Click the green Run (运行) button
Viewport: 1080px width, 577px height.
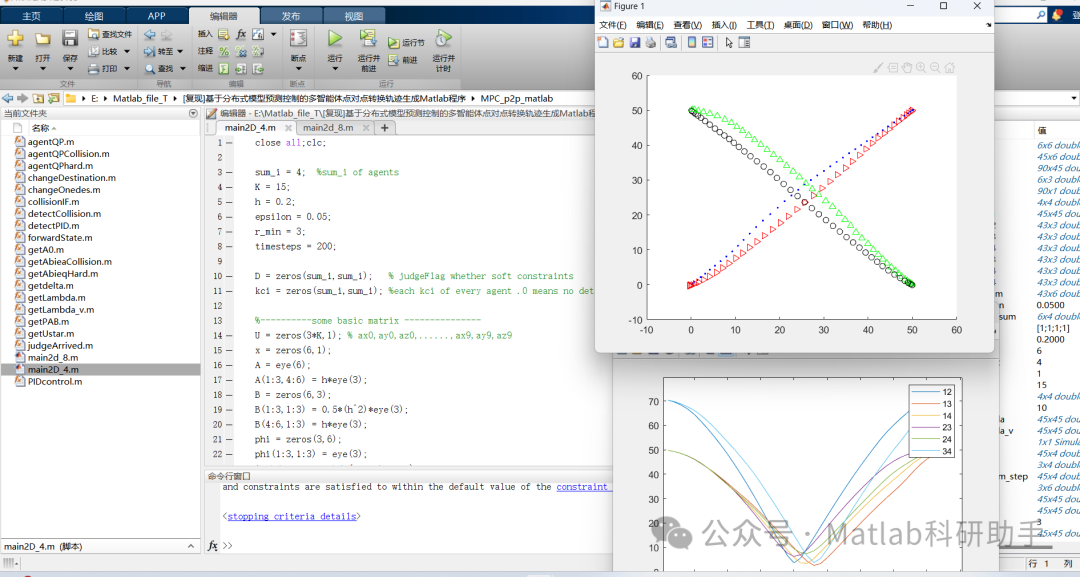335,39
